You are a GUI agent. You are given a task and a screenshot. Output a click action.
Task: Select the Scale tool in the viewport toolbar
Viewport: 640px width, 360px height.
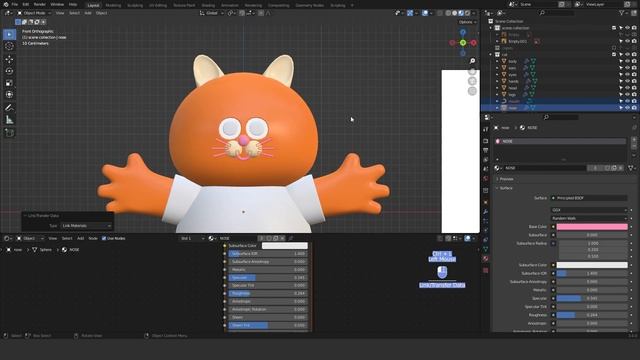[9, 83]
